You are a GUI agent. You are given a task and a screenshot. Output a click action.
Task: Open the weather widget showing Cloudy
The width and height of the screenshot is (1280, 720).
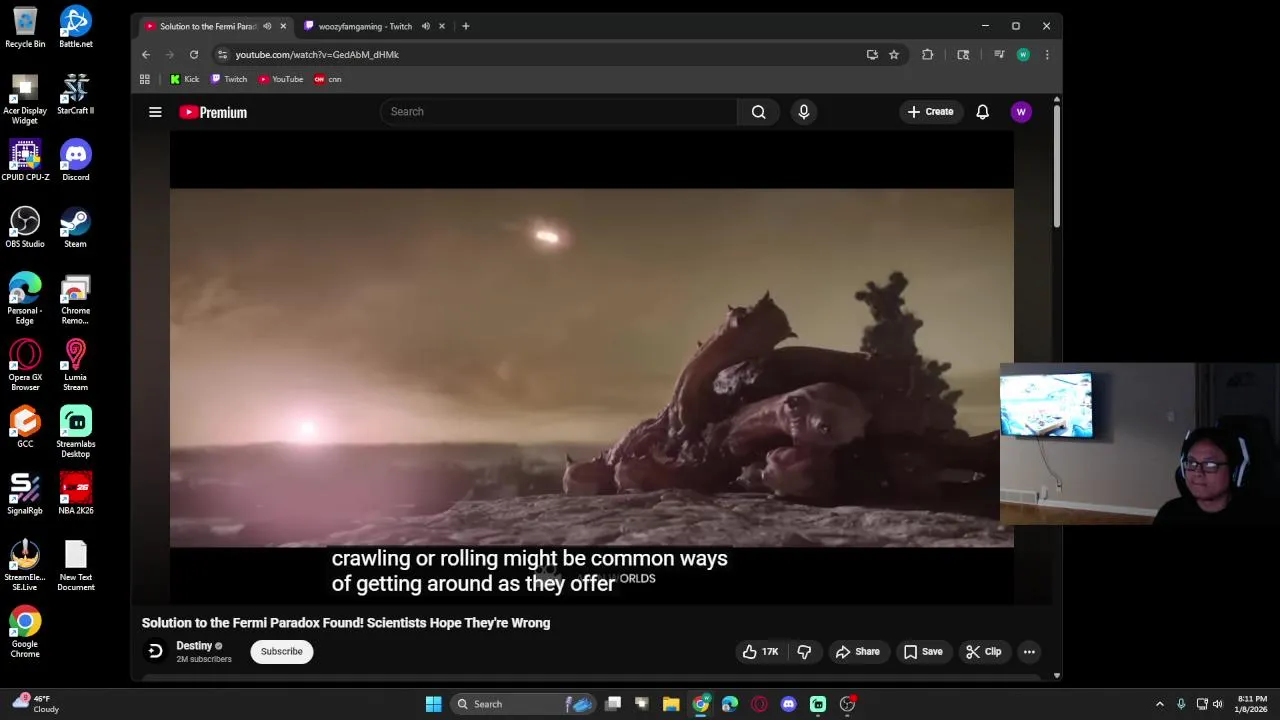coord(35,704)
